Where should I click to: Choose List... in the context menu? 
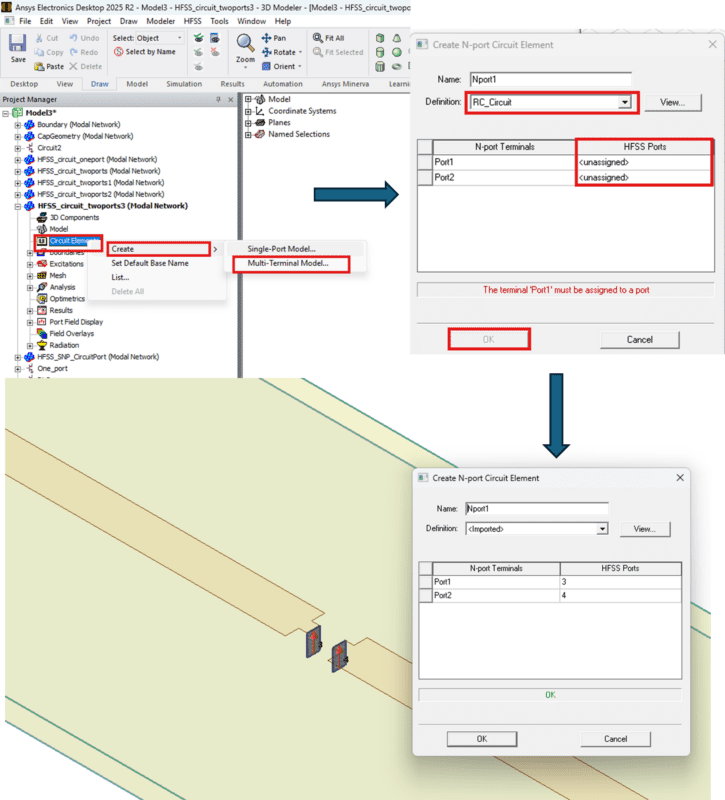tap(120, 278)
